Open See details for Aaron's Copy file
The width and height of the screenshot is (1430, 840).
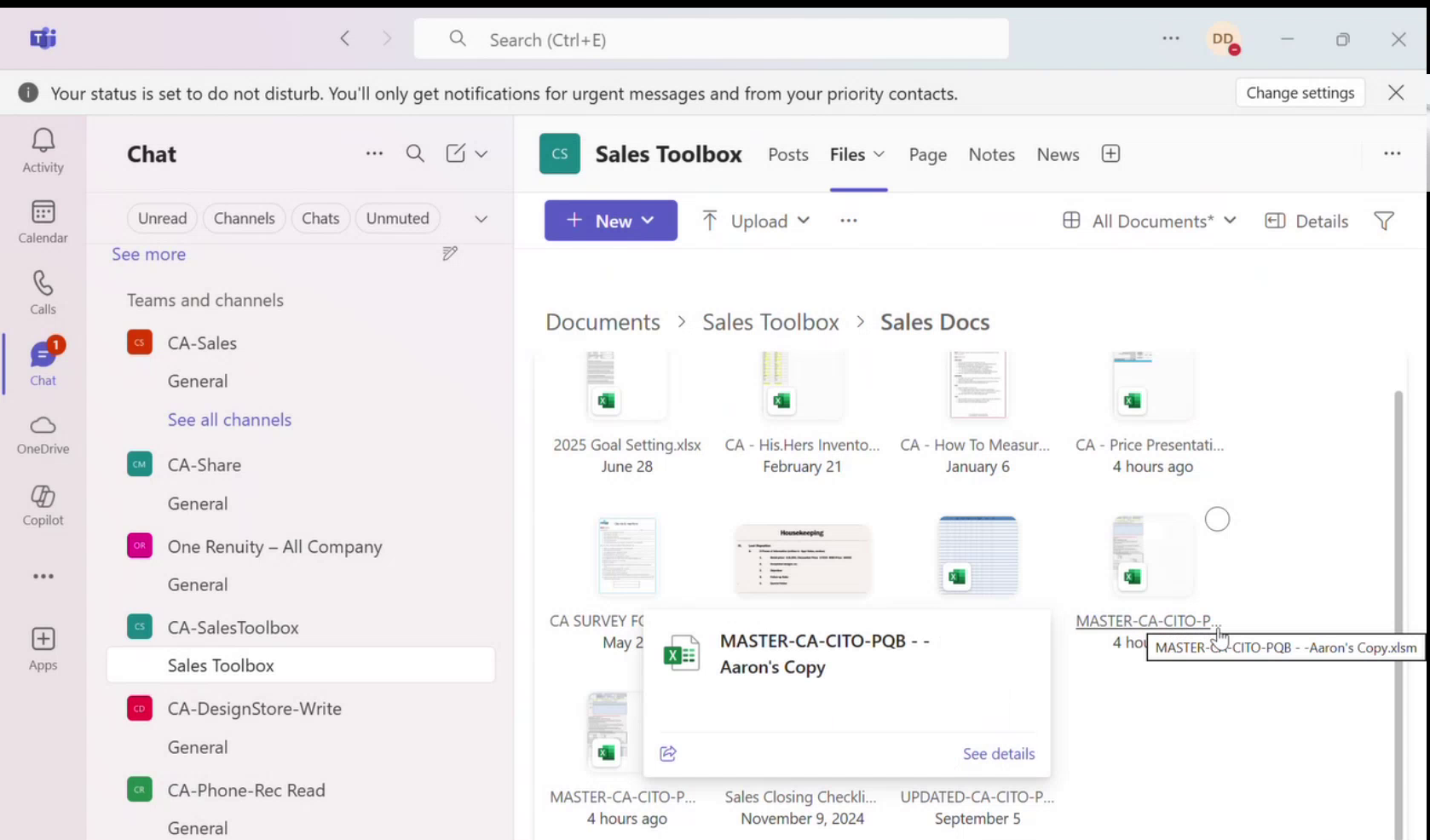click(998, 754)
